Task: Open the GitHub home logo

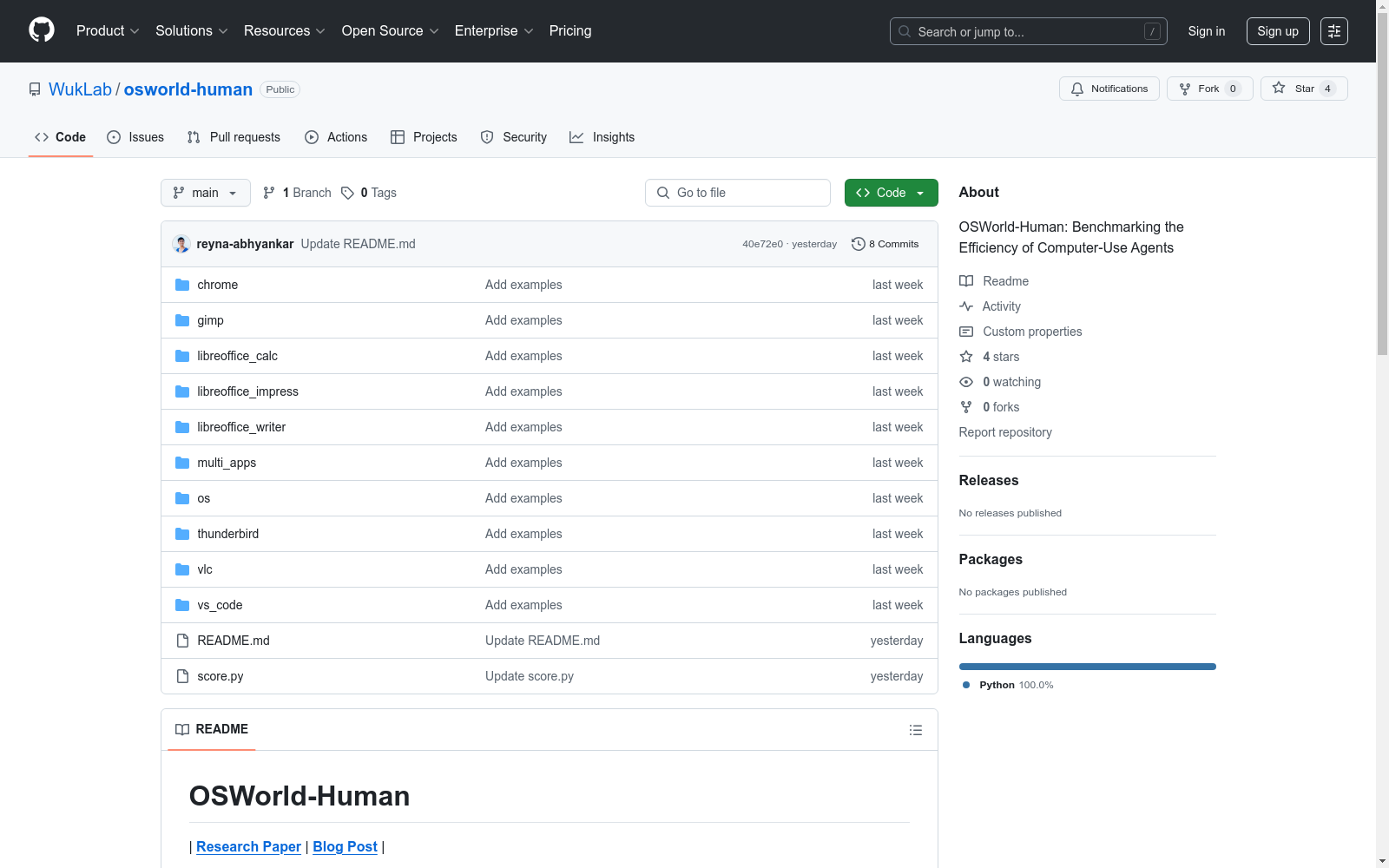Action: tap(42, 30)
